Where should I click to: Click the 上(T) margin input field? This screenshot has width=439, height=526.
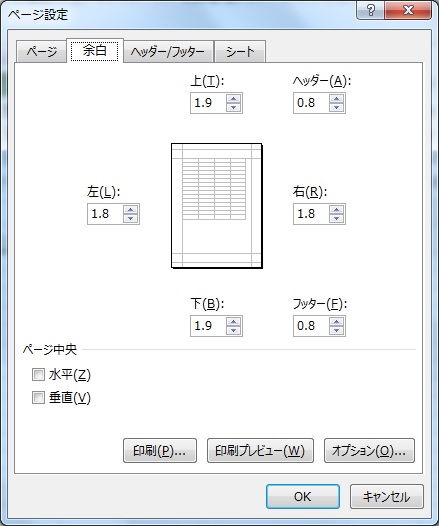[208, 103]
